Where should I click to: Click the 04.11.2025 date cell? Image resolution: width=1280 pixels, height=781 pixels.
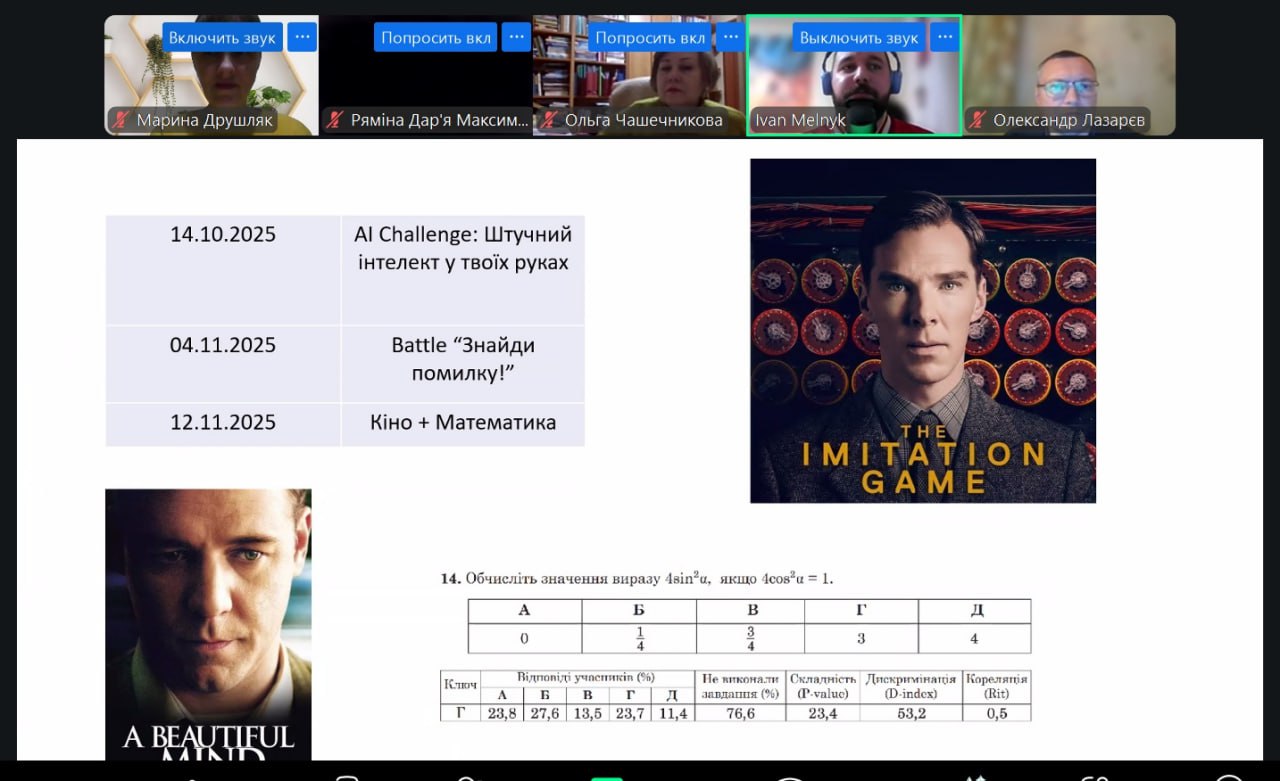point(223,346)
